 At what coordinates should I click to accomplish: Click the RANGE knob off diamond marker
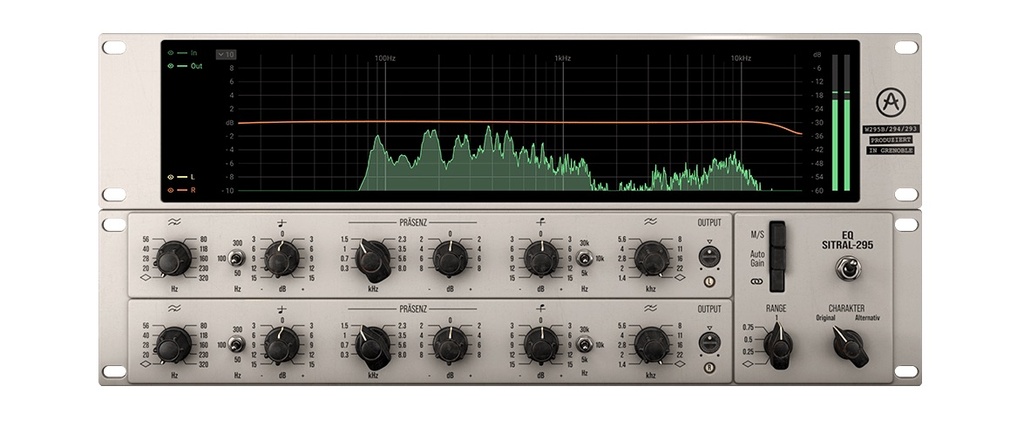tap(748, 364)
